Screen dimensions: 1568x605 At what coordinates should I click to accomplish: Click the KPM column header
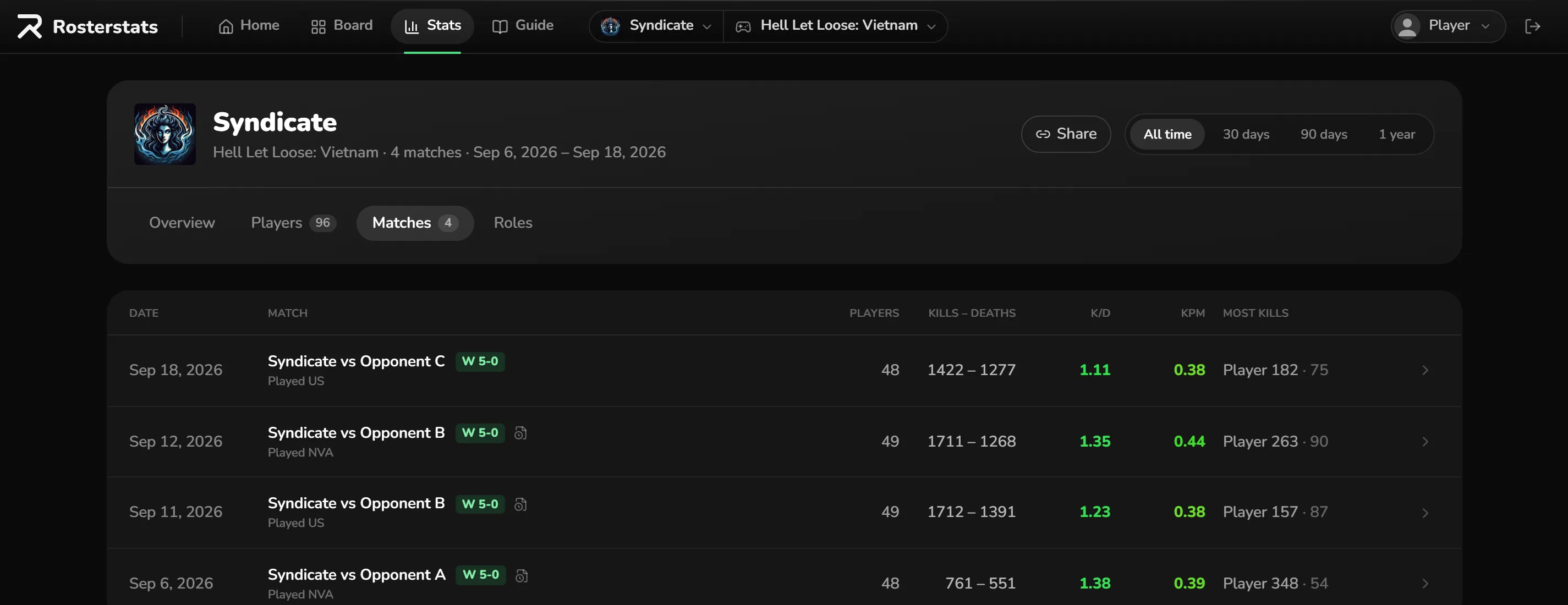coord(1192,313)
